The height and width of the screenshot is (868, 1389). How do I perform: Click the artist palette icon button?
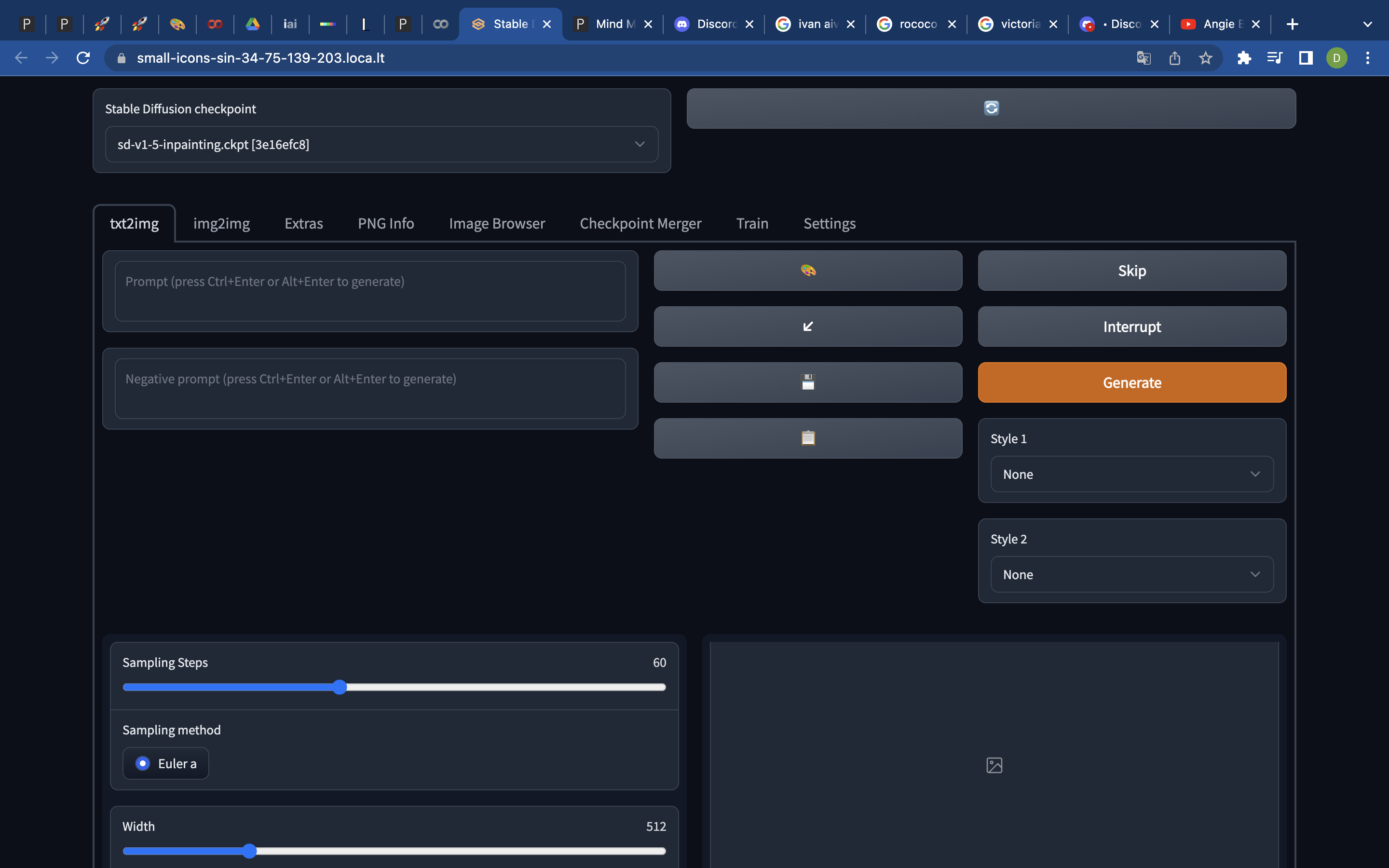pos(807,271)
